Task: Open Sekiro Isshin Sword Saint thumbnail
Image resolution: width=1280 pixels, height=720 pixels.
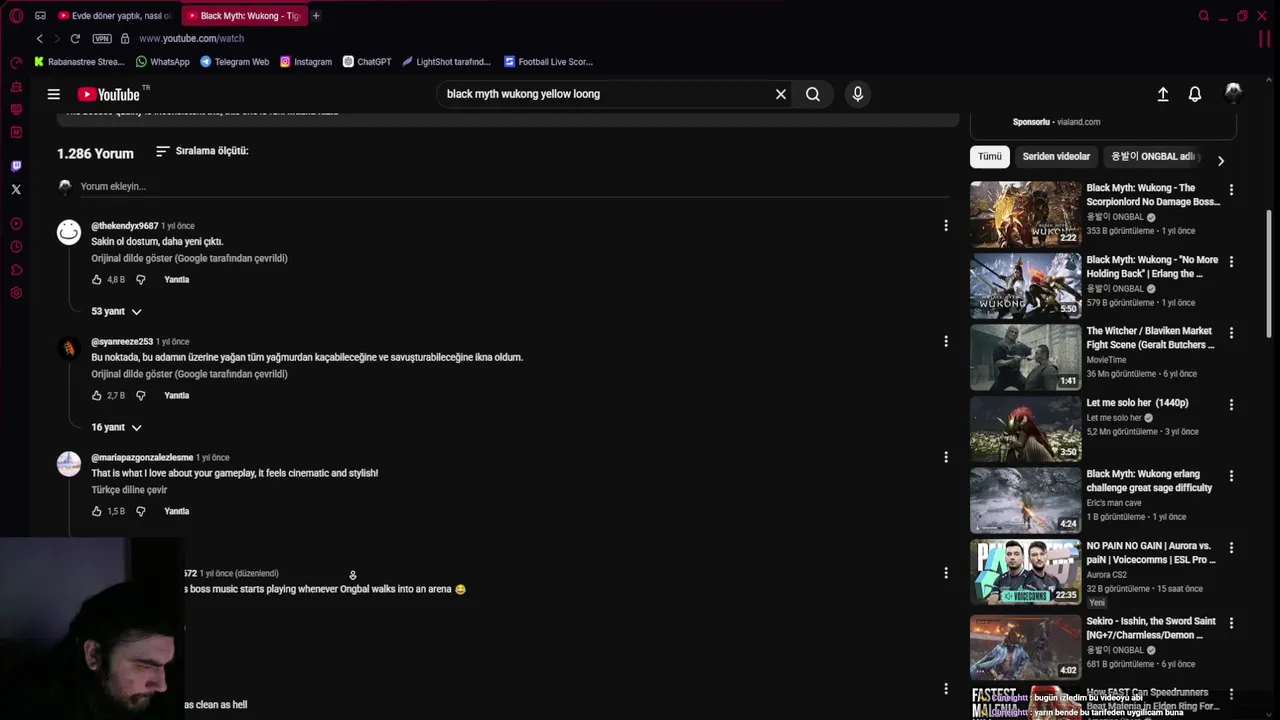Action: coord(1026,648)
